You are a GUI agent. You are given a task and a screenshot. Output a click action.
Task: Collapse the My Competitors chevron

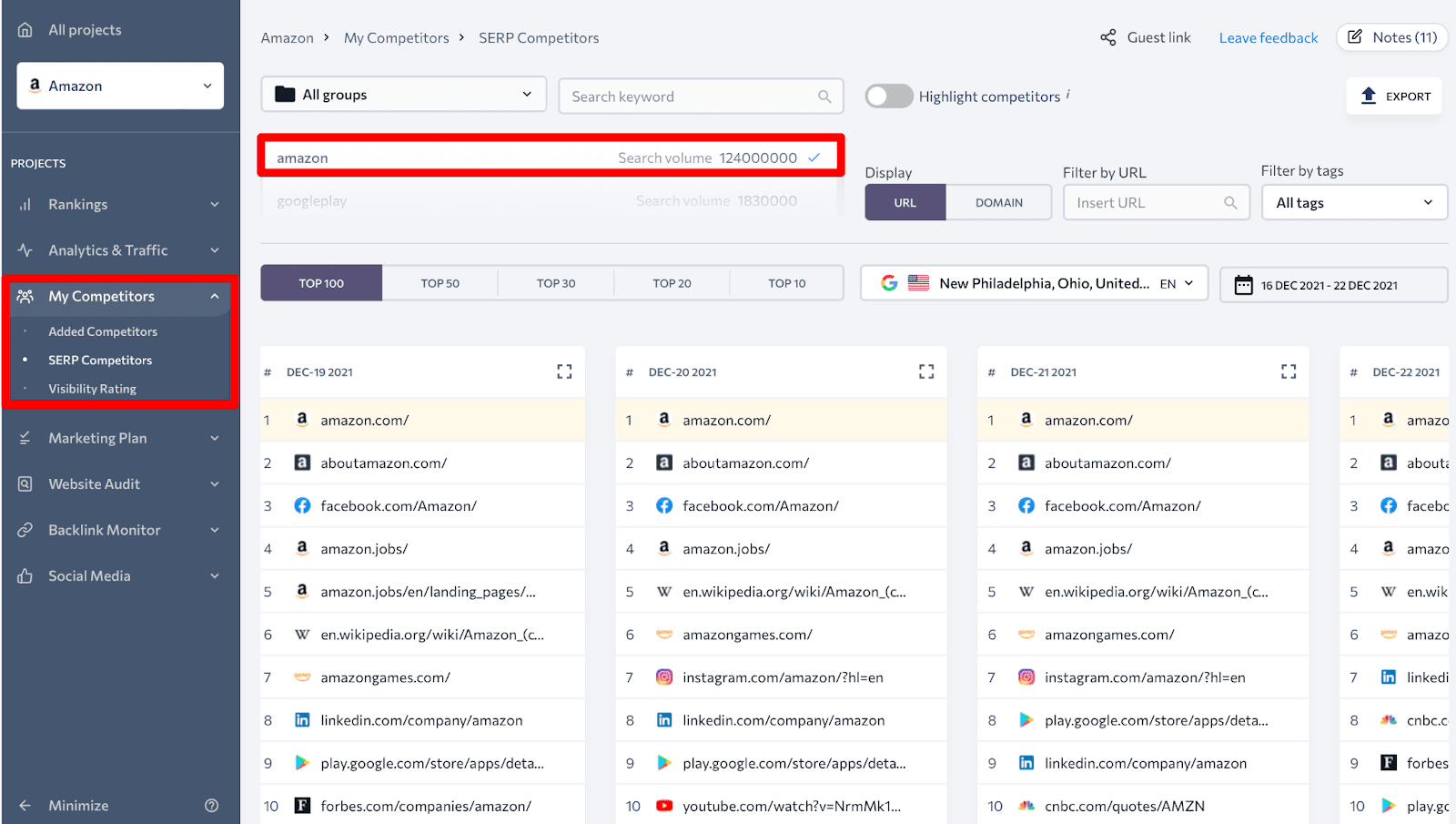click(x=215, y=297)
